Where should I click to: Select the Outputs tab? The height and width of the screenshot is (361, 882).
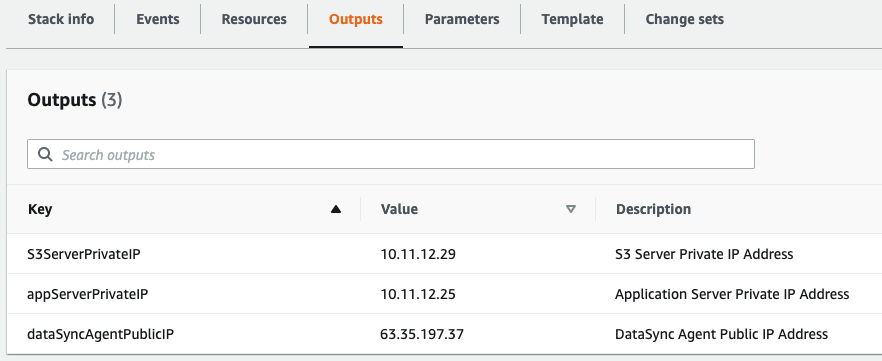pos(356,19)
